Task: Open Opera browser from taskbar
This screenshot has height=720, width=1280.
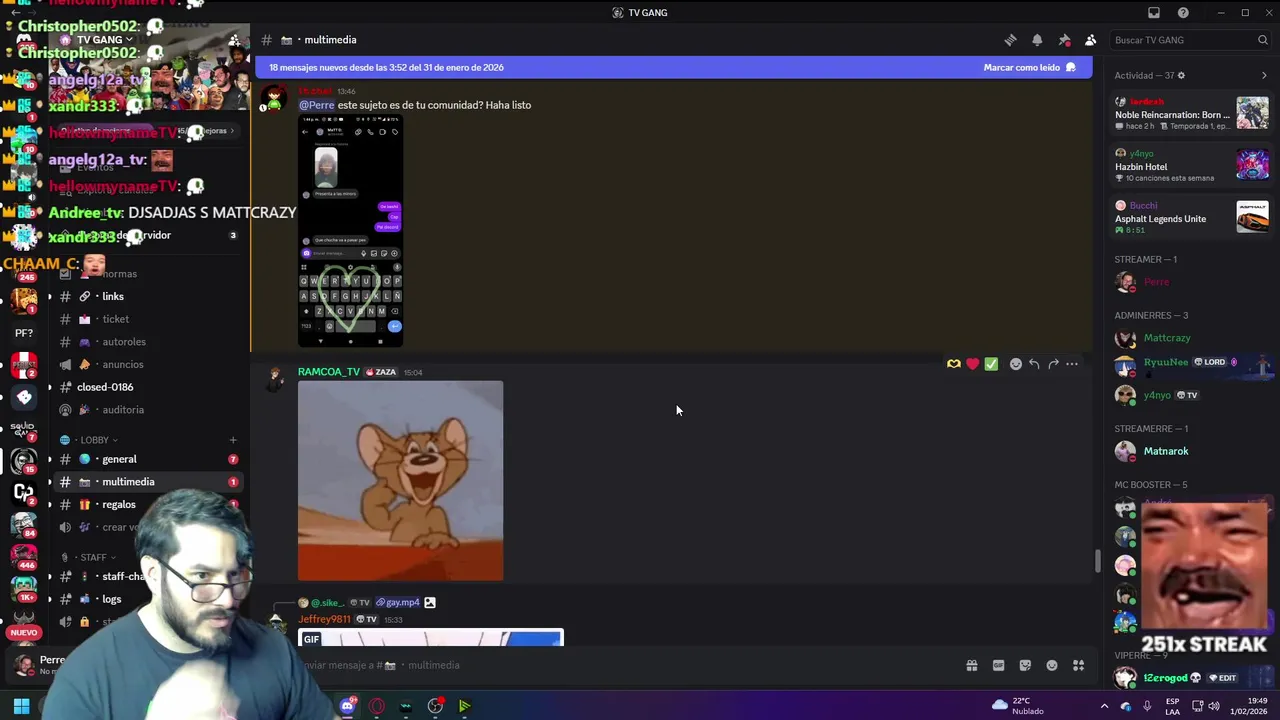Action: pos(377,706)
